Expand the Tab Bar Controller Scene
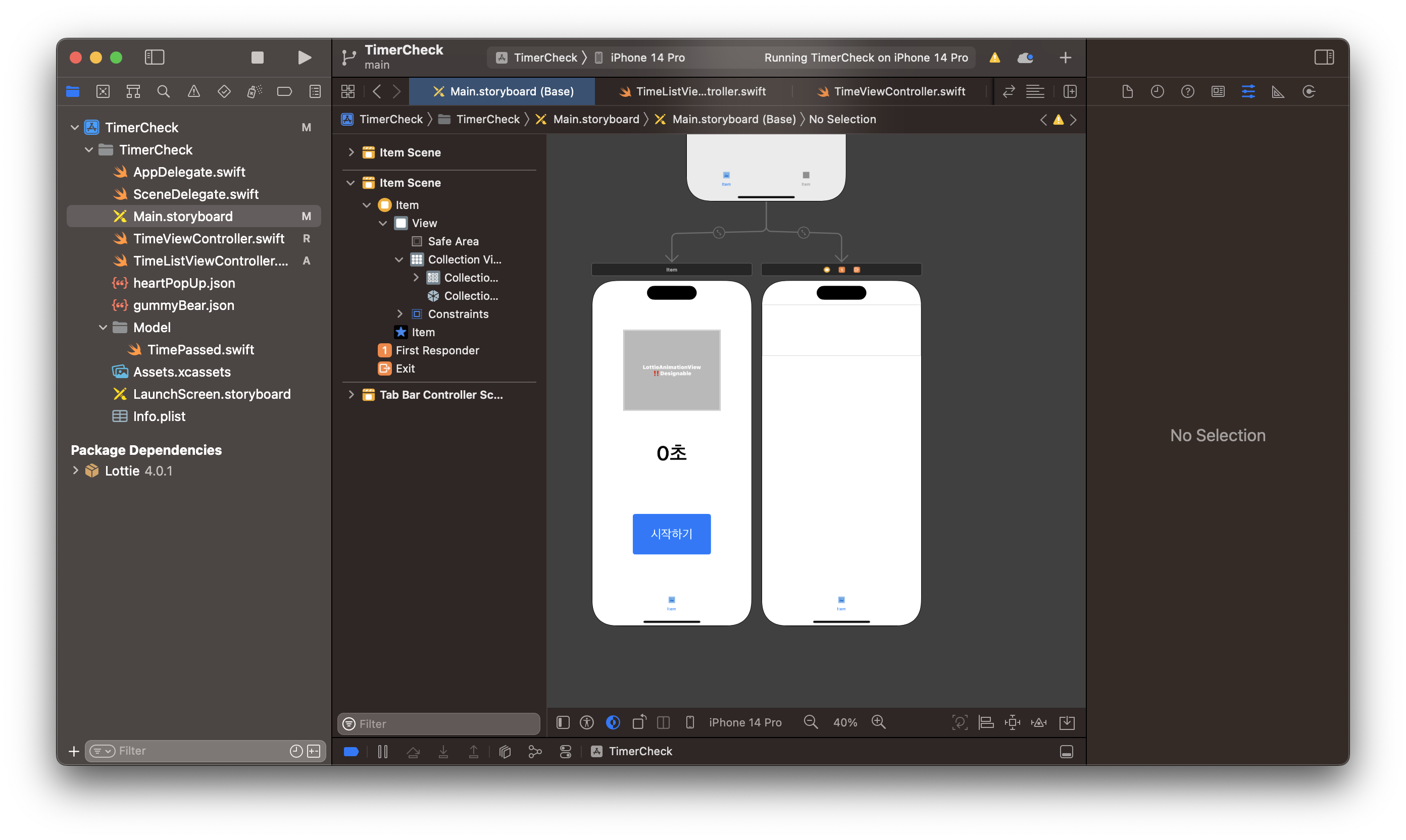The image size is (1406, 840). (350, 394)
